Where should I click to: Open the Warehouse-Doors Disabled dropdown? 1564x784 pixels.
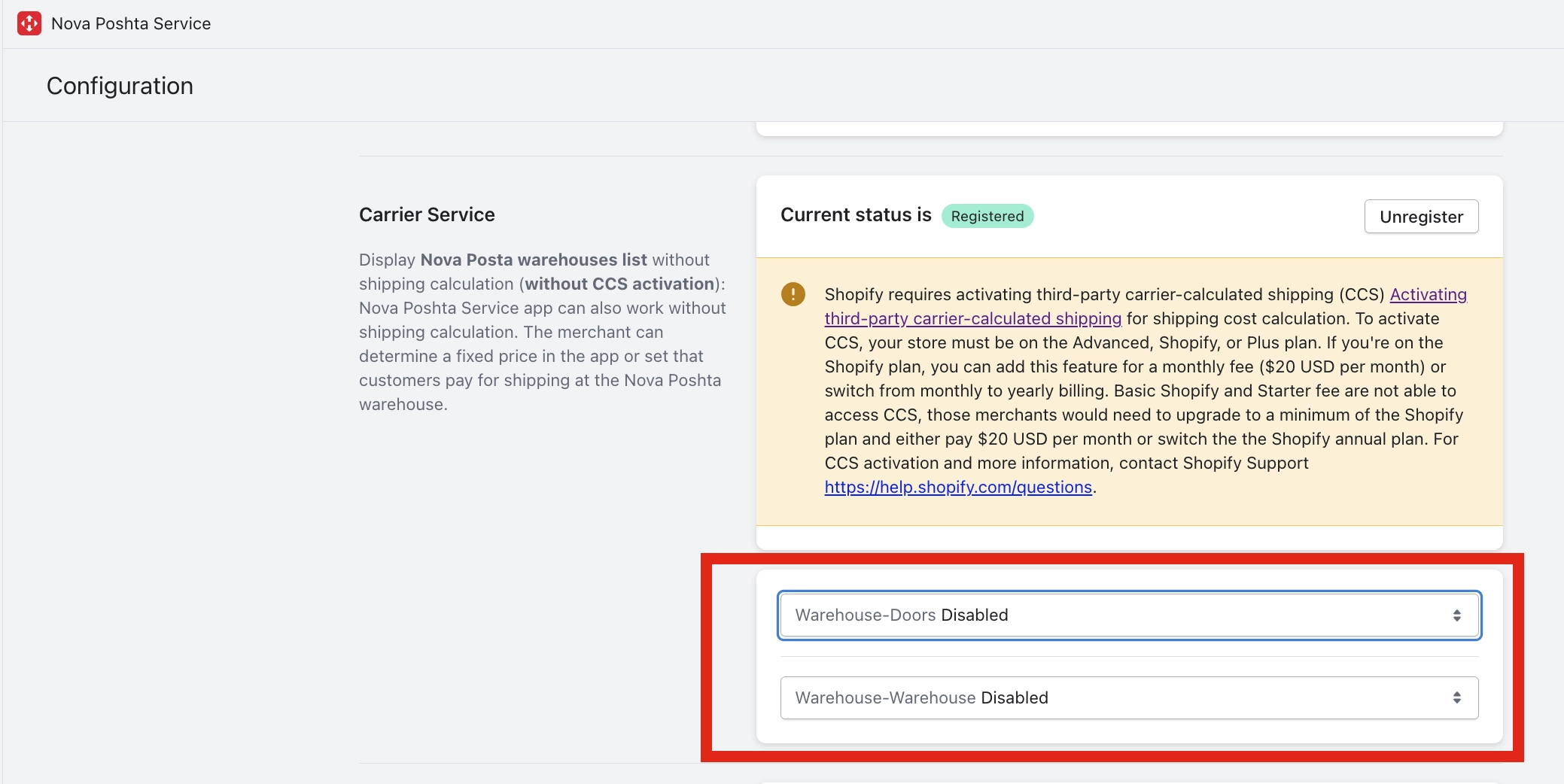point(1129,615)
